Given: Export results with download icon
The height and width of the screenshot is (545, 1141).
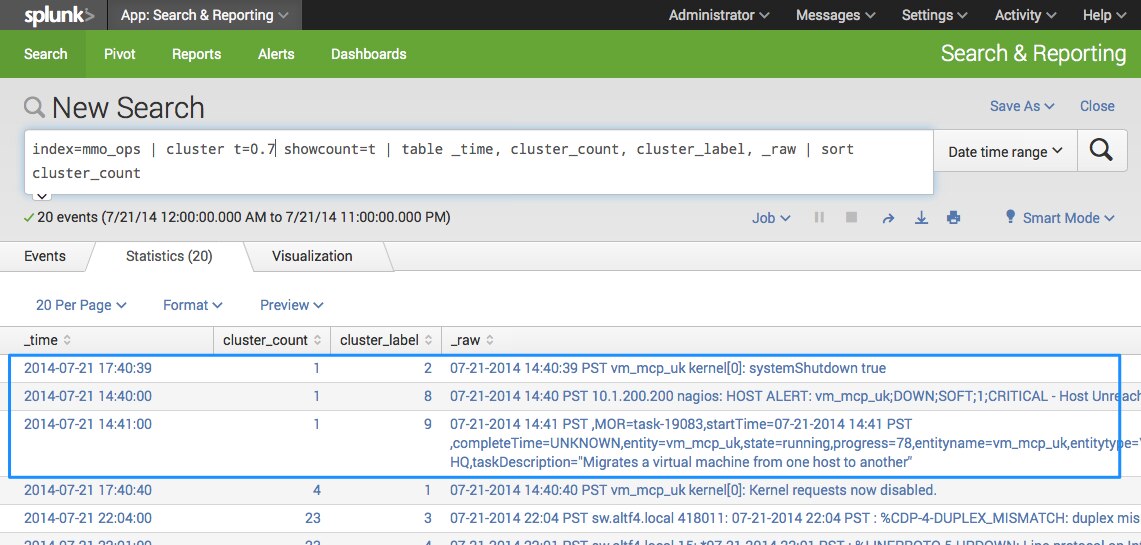Looking at the screenshot, I should click(921, 218).
